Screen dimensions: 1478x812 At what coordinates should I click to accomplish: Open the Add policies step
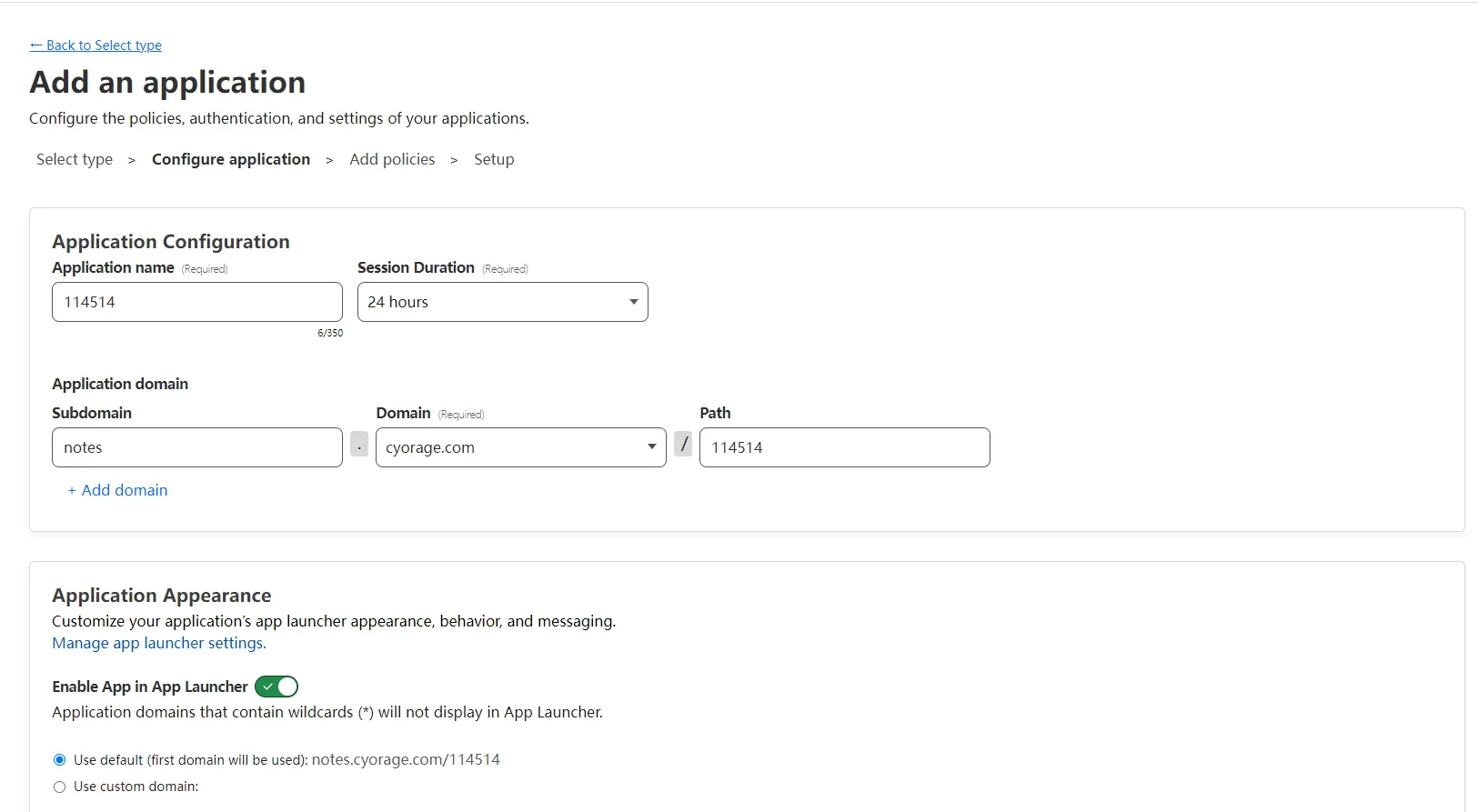pos(392,159)
